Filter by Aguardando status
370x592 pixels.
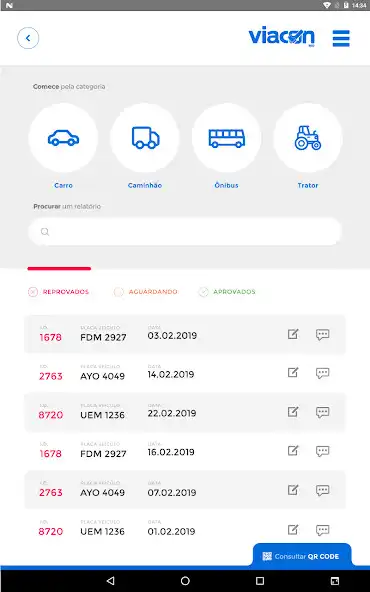(145, 292)
